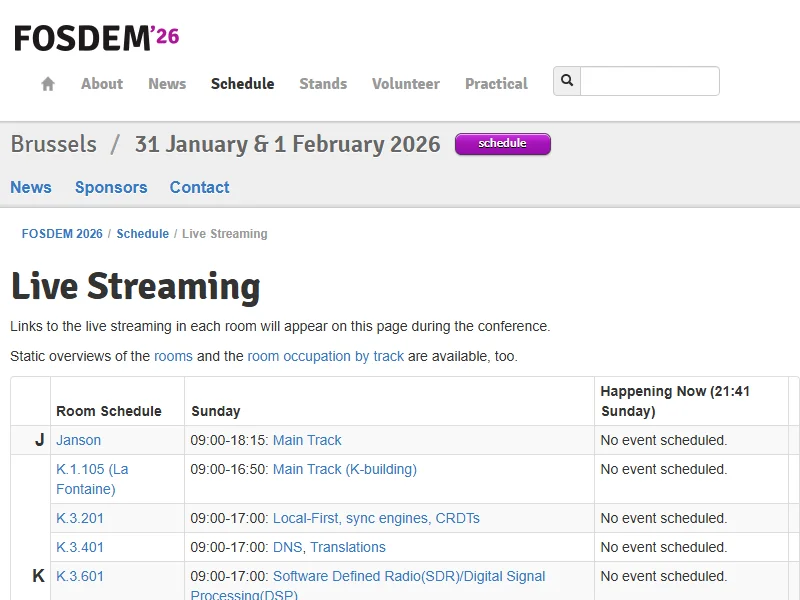Open the Volunteer menu item
This screenshot has height=600, width=800.
point(405,84)
